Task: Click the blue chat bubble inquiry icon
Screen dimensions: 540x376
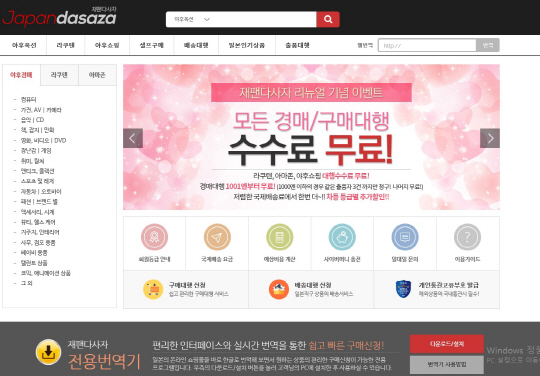Action: coord(405,237)
